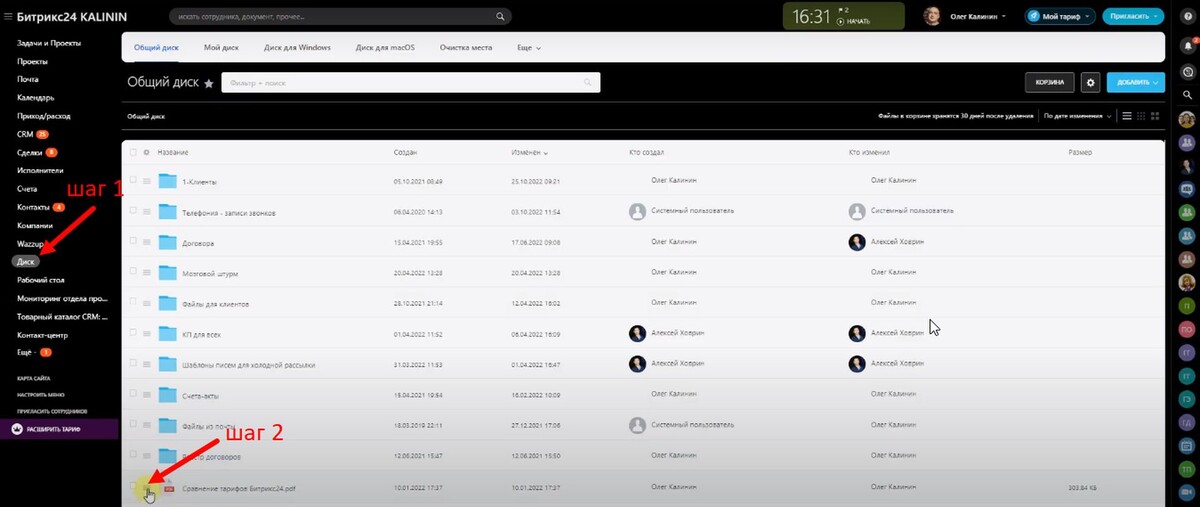Click magnifier icon in top global search

499,17
